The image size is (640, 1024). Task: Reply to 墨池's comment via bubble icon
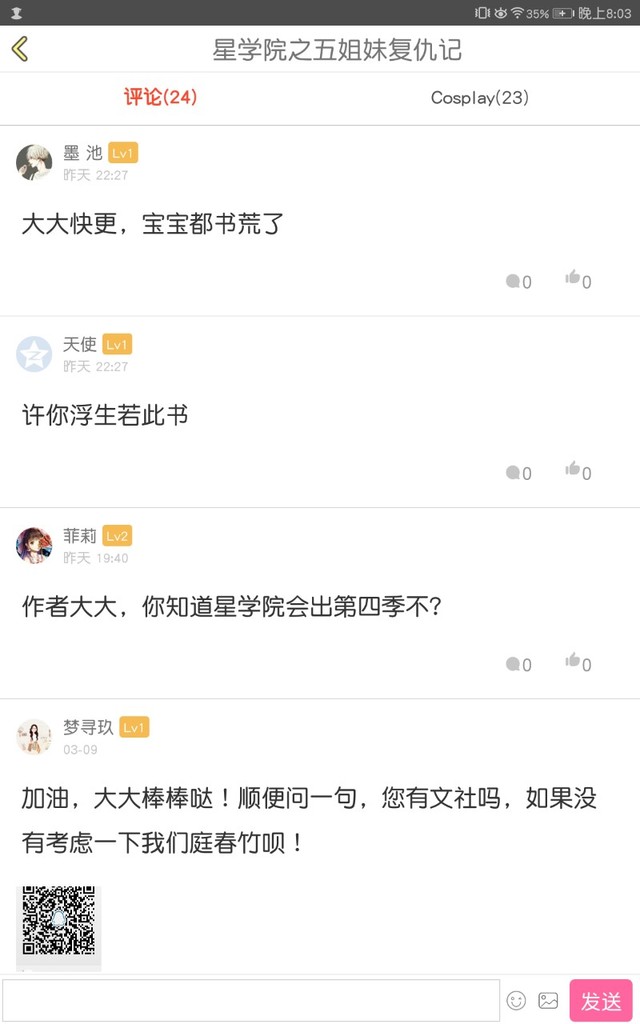click(513, 281)
